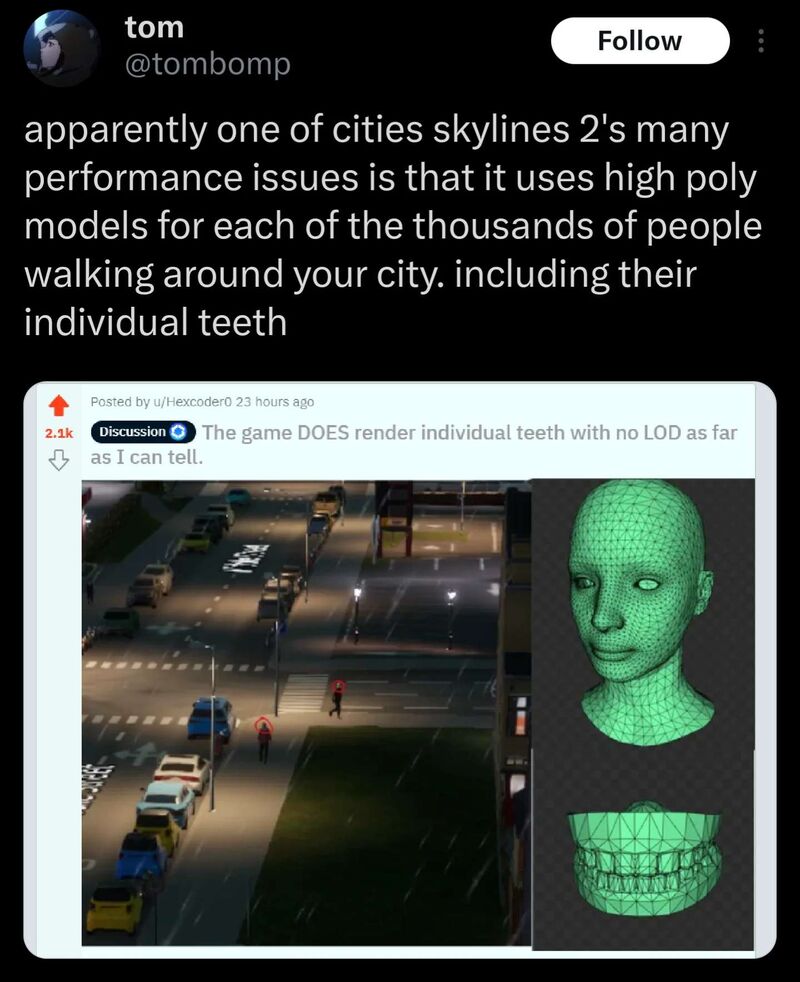The height and width of the screenshot is (982, 800).
Task: Click the 2.1k vote count
Action: (x=58, y=433)
